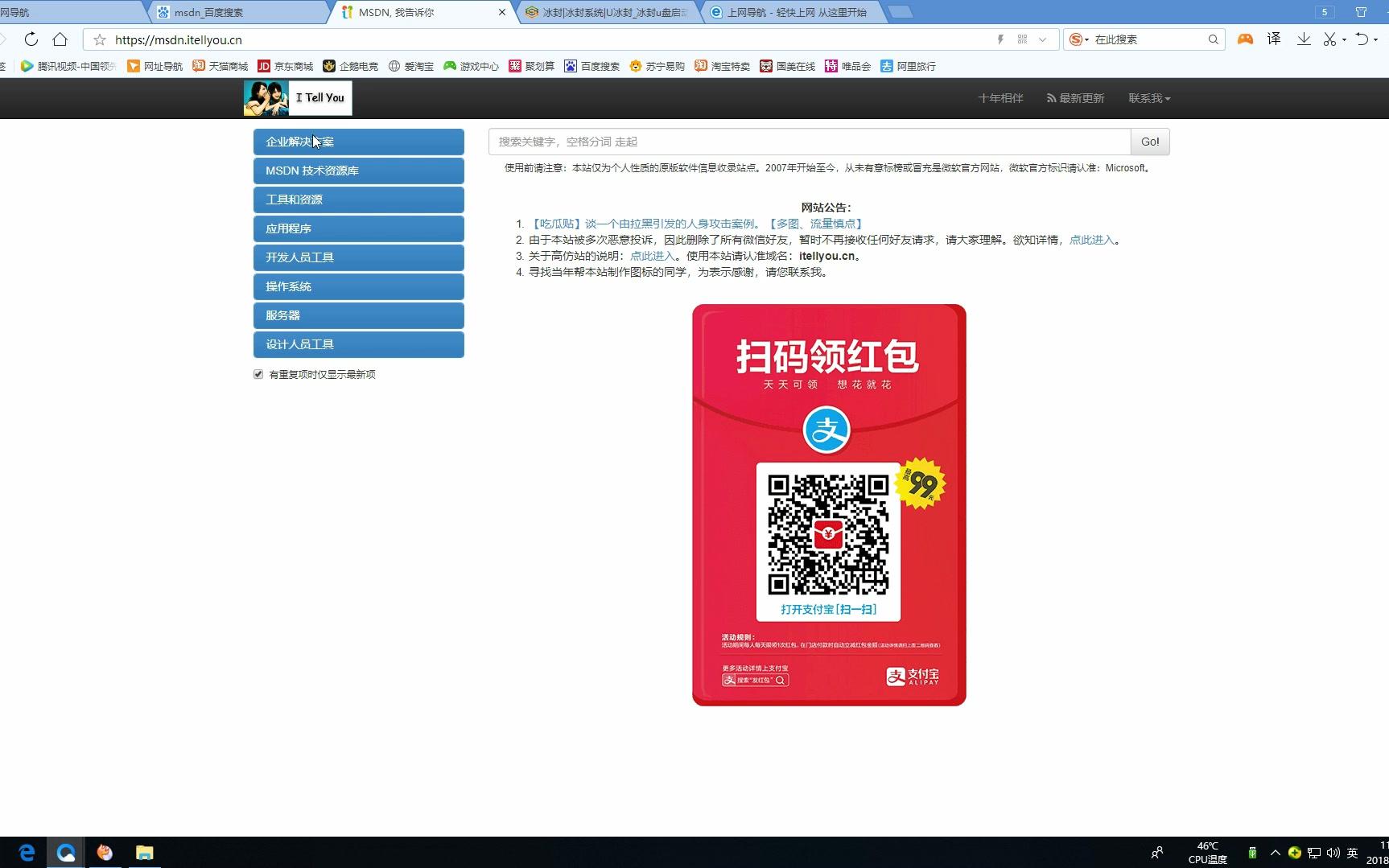Expand the 联系我 dropdown menu

pos(1149,98)
